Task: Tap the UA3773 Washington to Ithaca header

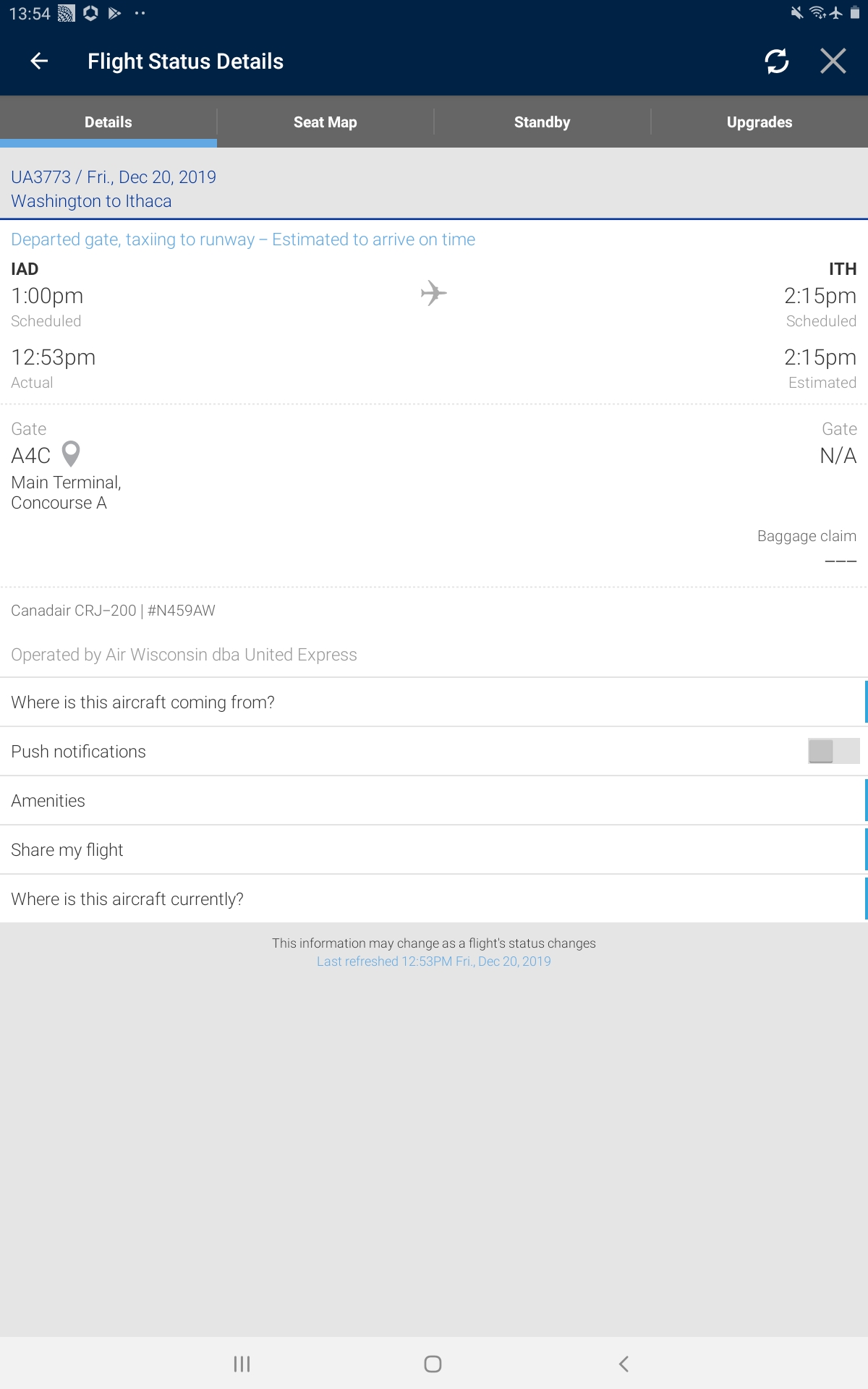Action: 114,189
